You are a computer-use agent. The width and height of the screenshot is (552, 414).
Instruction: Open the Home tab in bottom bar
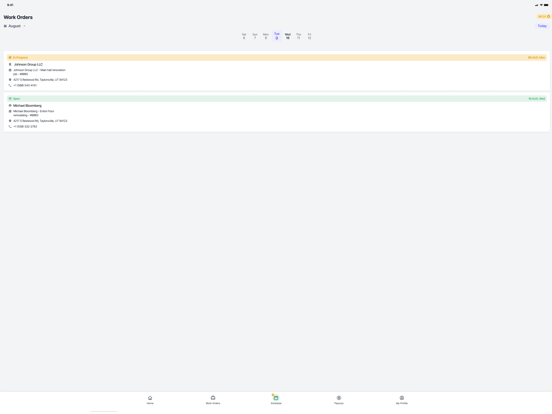click(x=150, y=400)
